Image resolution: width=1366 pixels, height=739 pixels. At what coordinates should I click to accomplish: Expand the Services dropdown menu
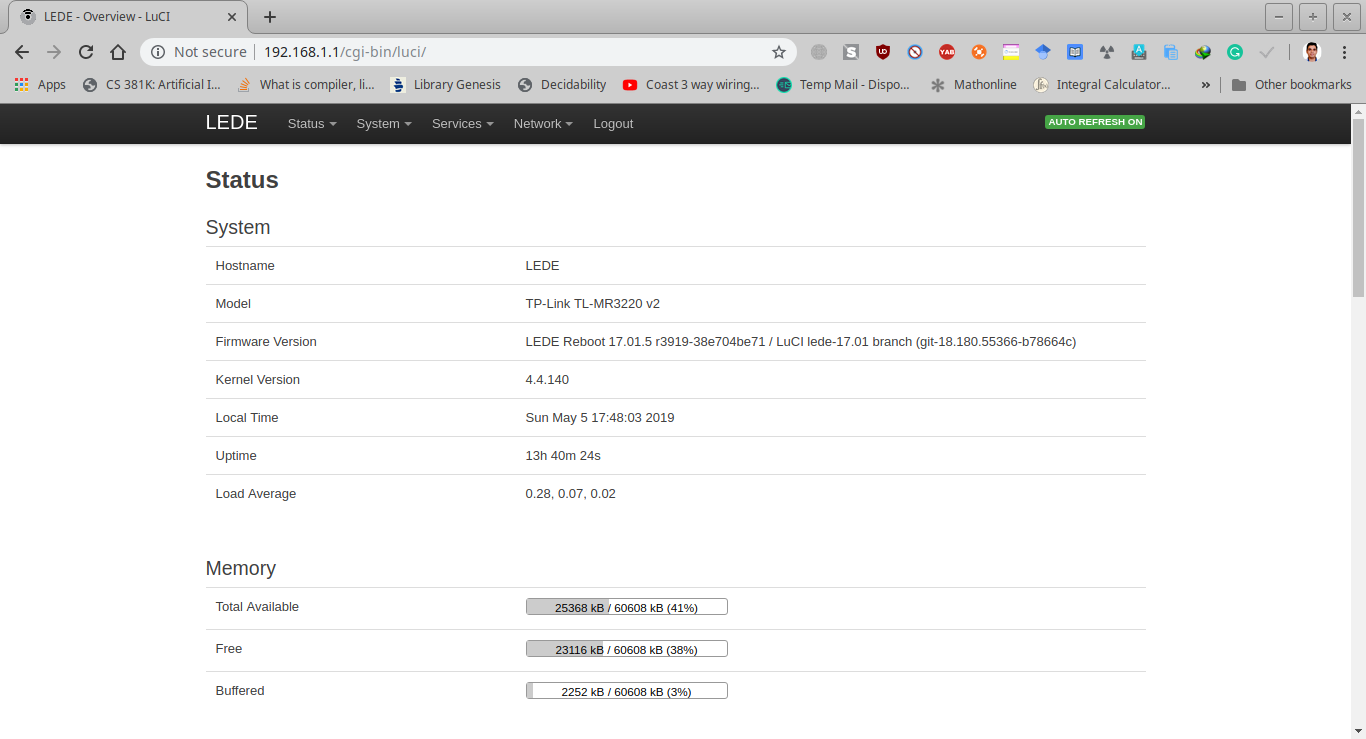click(463, 124)
